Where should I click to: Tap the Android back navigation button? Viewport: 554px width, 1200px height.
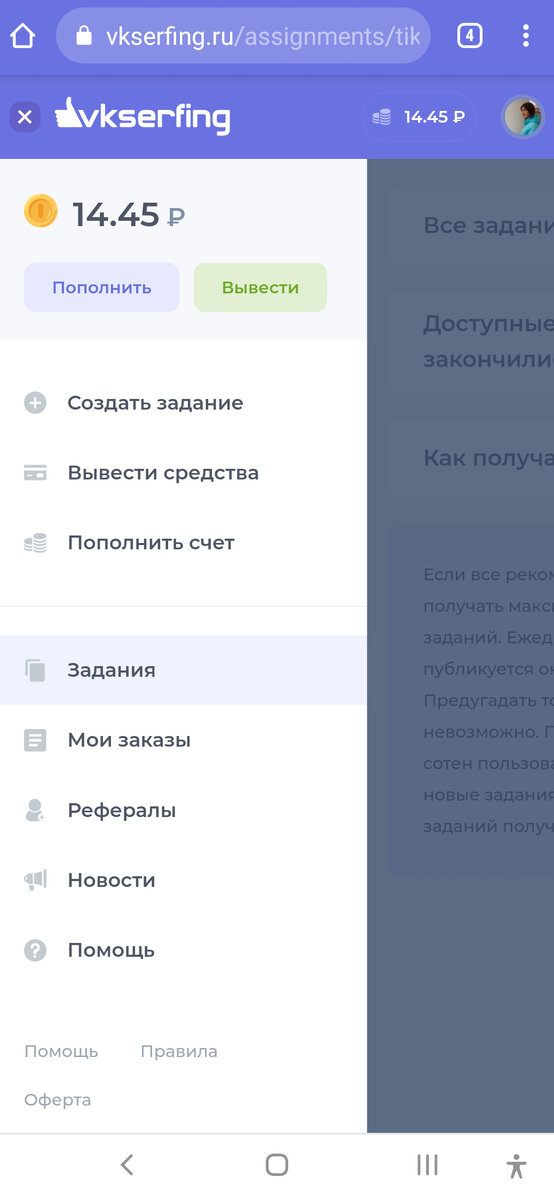pyautogui.click(x=127, y=1164)
